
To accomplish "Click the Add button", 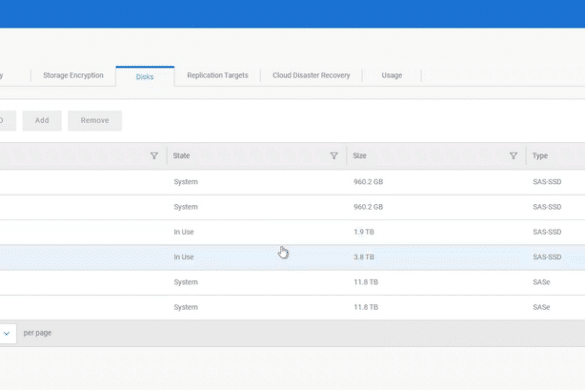I will [42, 121].
